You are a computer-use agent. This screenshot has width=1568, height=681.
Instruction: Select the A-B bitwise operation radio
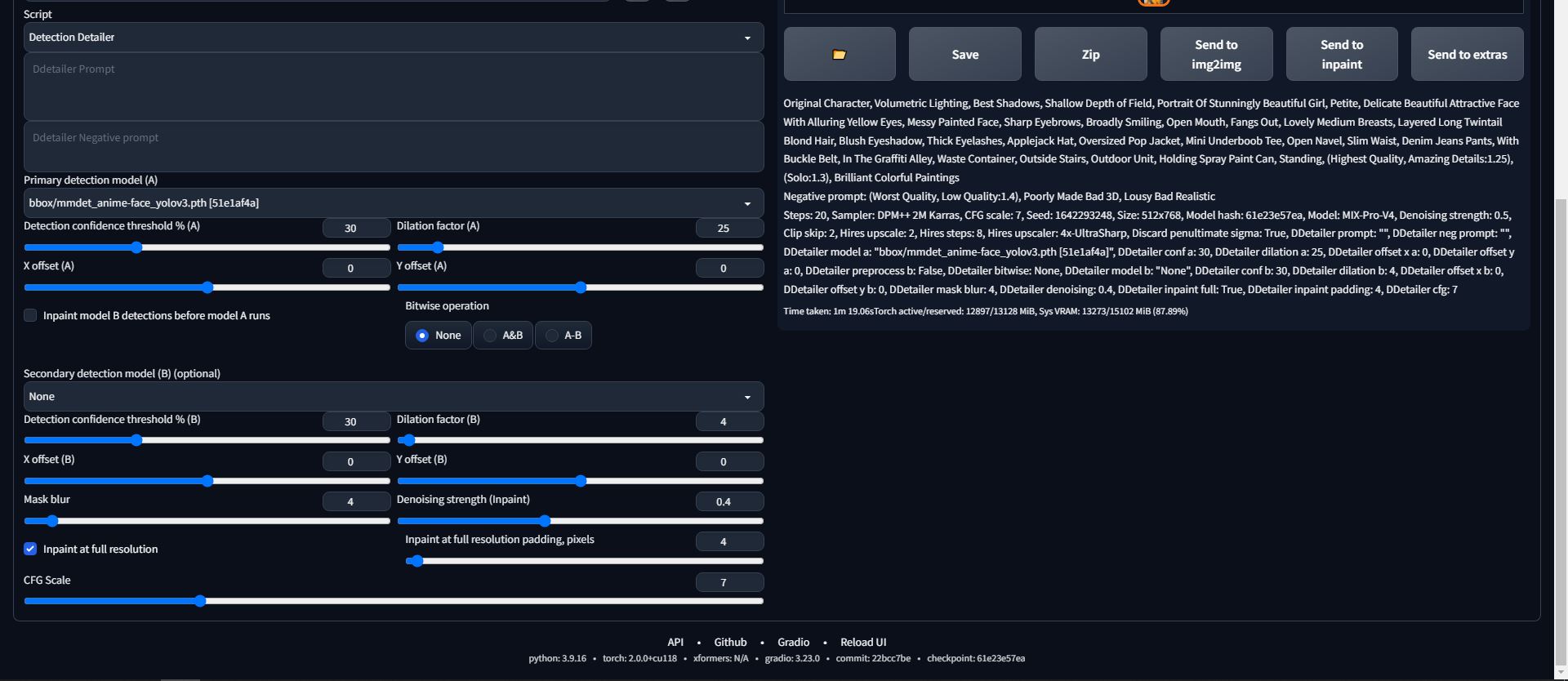tap(563, 336)
